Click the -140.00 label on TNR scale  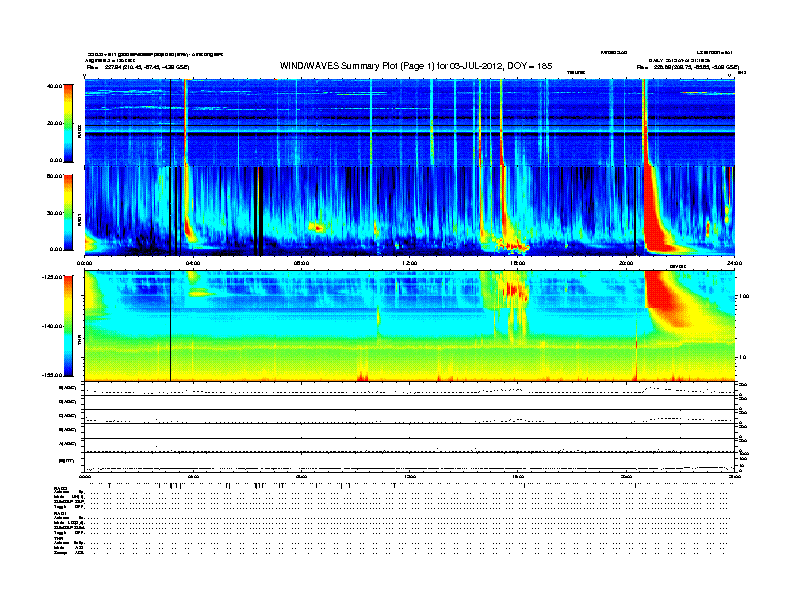point(52,326)
